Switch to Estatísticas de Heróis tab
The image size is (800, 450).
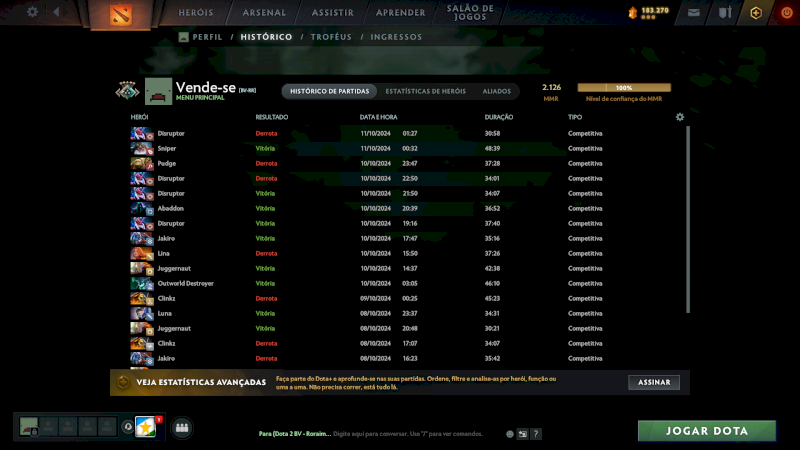[x=426, y=91]
